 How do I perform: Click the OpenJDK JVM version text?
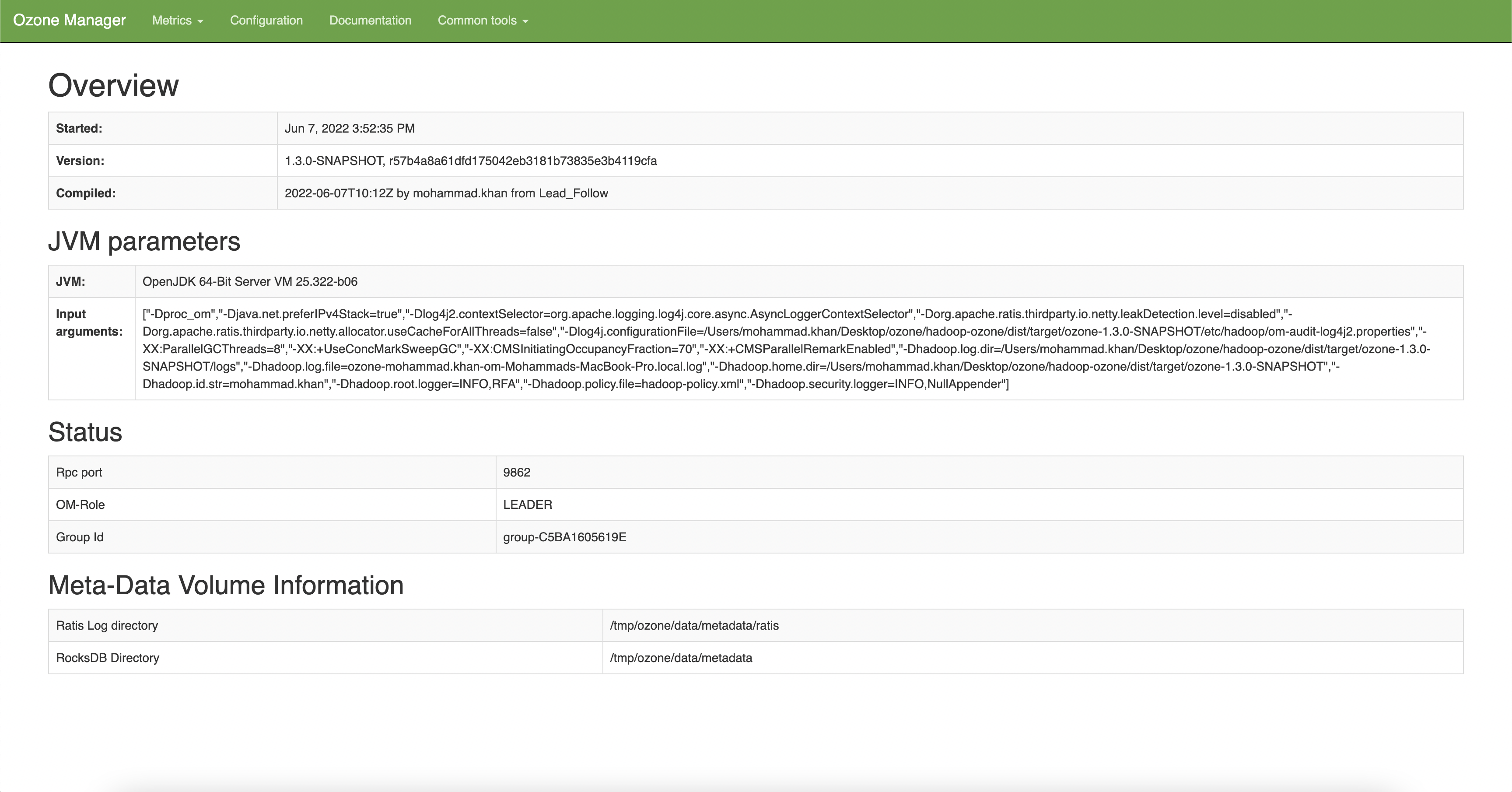tap(249, 282)
